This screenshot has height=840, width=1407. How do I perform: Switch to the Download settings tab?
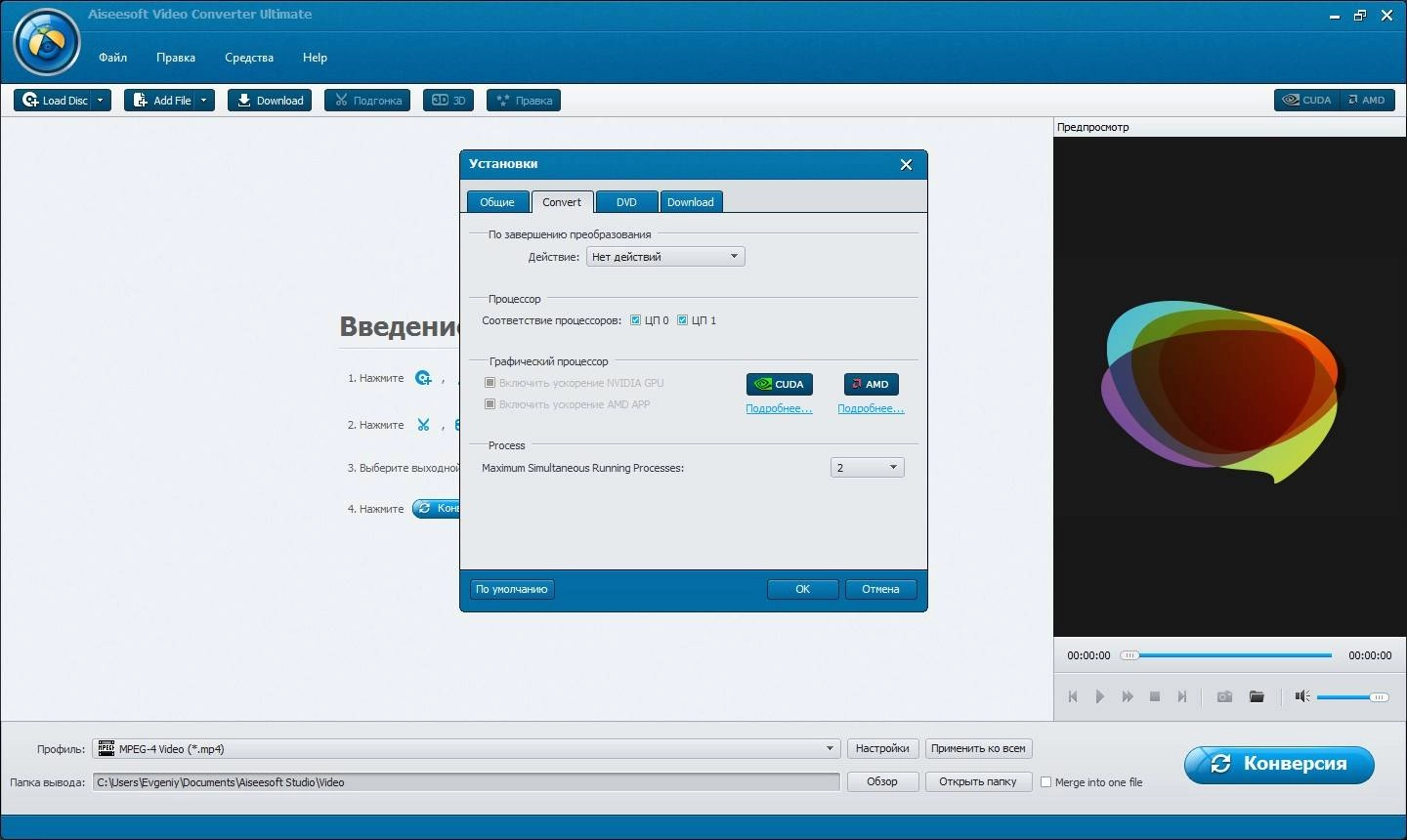click(691, 201)
